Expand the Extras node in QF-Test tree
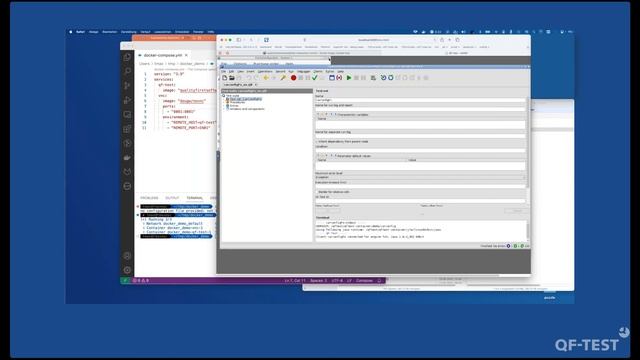The height and width of the screenshot is (360, 640). (225, 106)
